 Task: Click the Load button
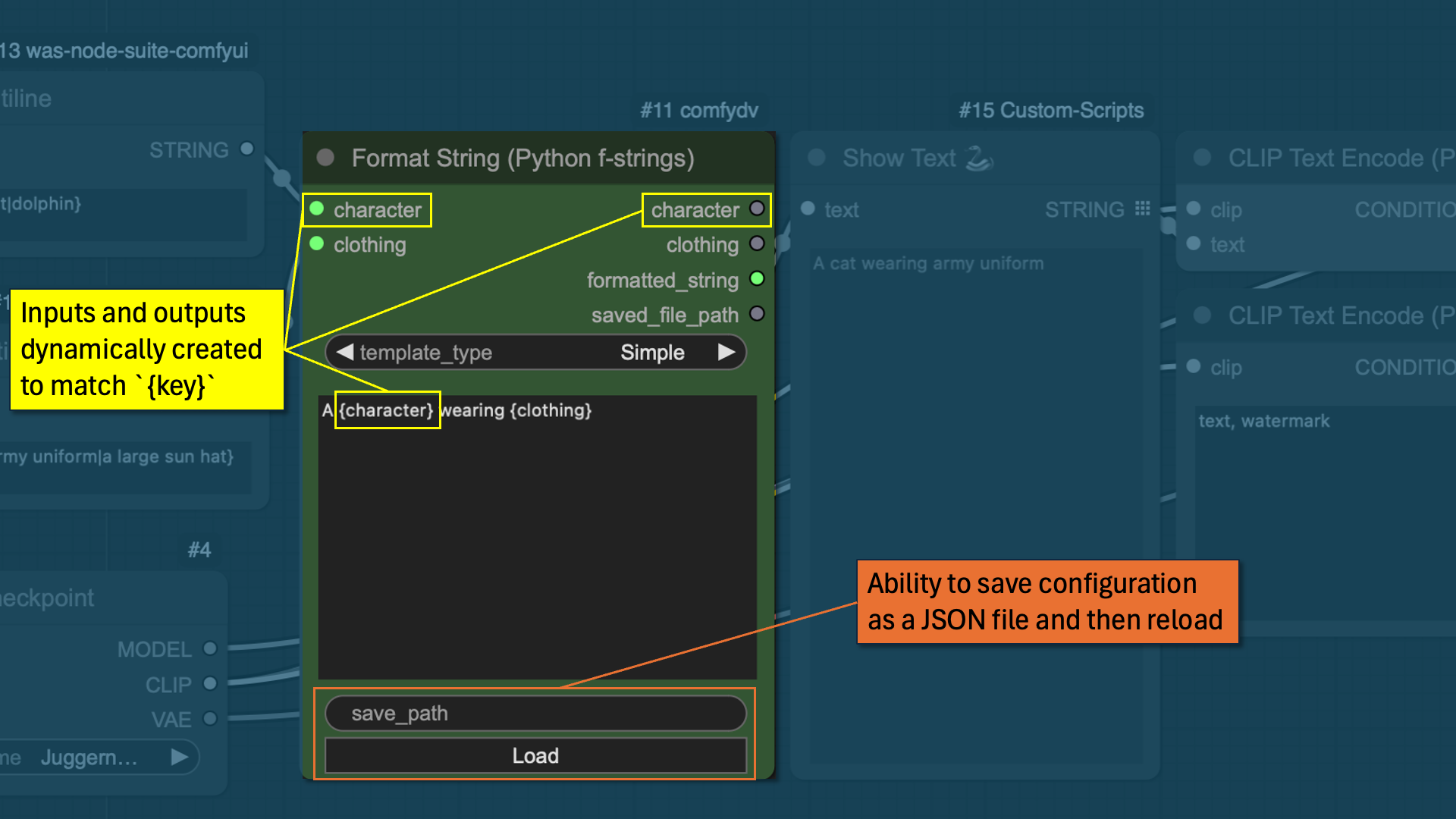[535, 756]
